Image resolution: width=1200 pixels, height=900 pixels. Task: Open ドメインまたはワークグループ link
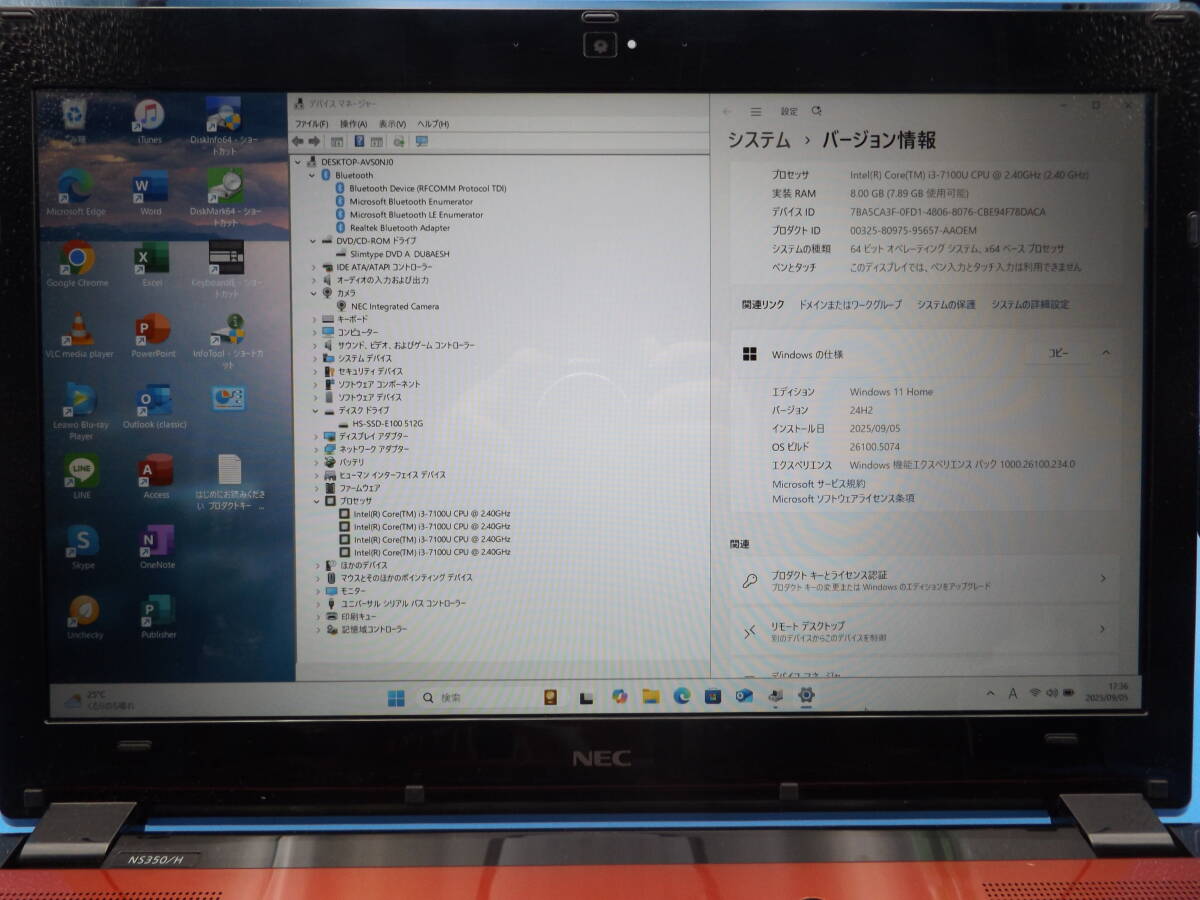850,304
